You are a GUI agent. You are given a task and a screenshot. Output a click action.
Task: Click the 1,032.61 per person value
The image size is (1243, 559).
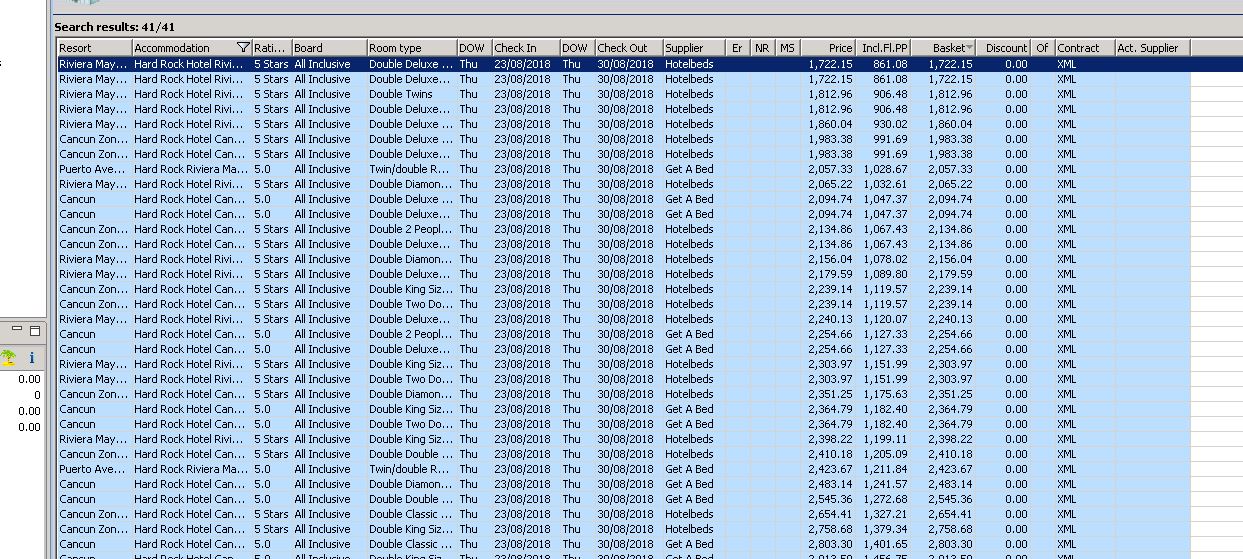point(885,184)
